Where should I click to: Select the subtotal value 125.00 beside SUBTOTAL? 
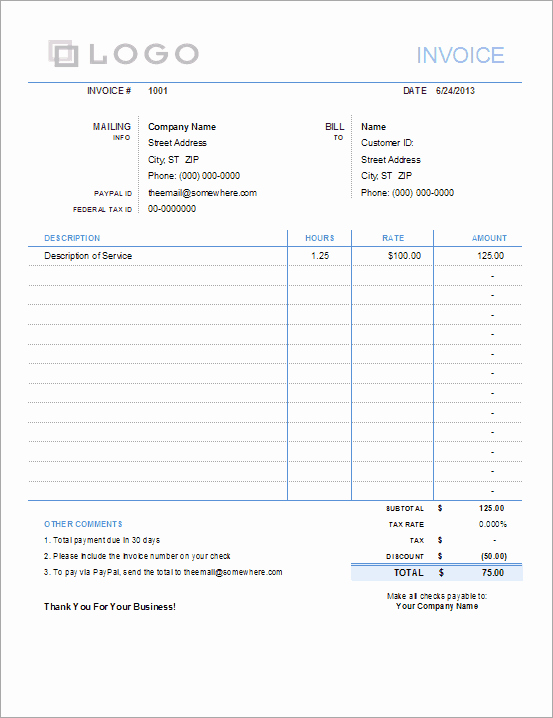[492, 508]
